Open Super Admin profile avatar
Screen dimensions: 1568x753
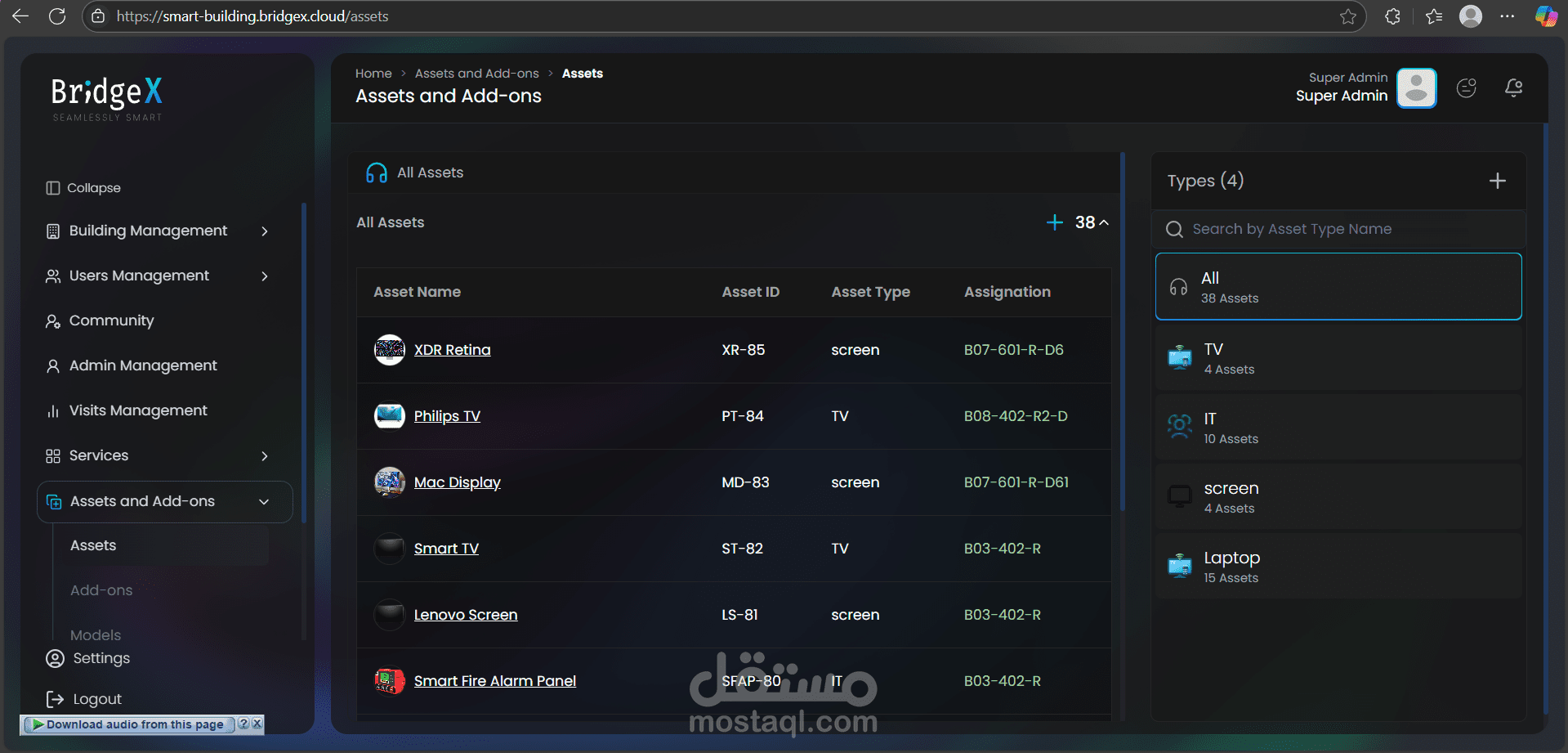coord(1417,88)
